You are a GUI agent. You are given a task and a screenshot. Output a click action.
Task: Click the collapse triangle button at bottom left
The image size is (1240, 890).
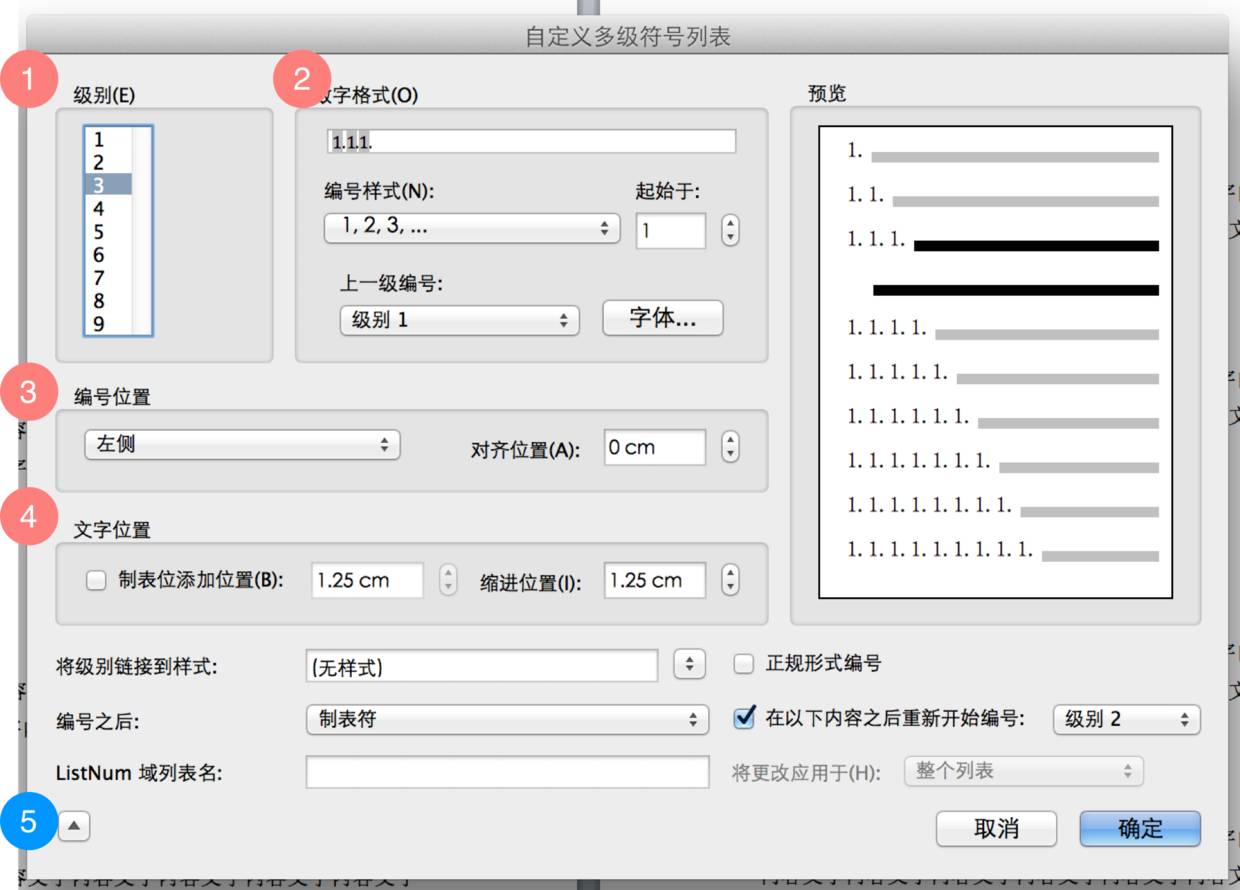coord(75,826)
